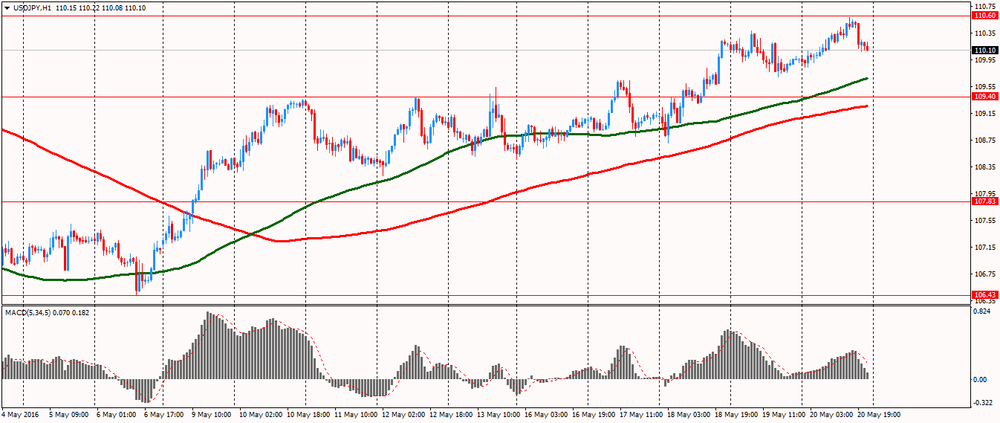The image size is (1000, 423).
Task: Click the 5 May 09:00 time label
Action: (x=68, y=414)
